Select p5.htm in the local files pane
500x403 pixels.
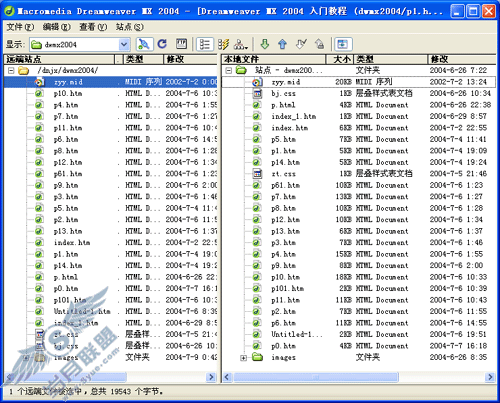283,139
